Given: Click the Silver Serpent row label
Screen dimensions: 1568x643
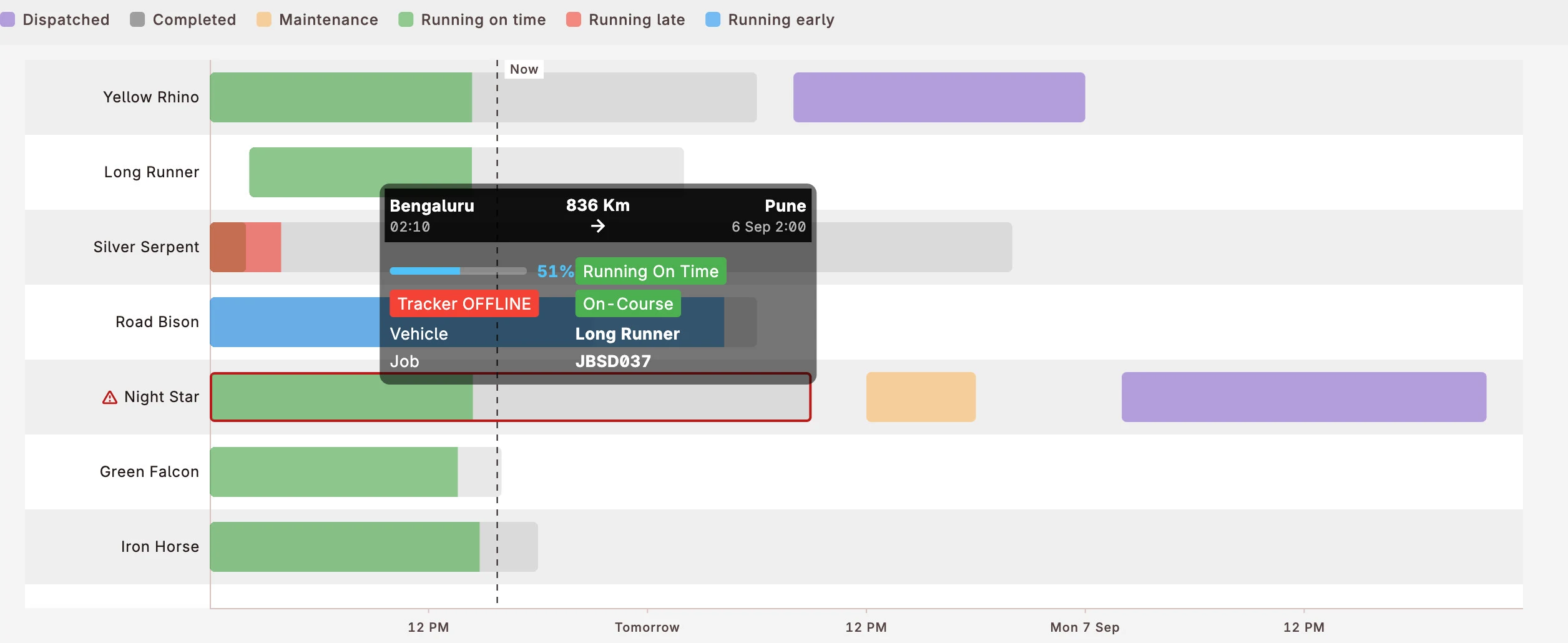Looking at the screenshot, I should (146, 247).
